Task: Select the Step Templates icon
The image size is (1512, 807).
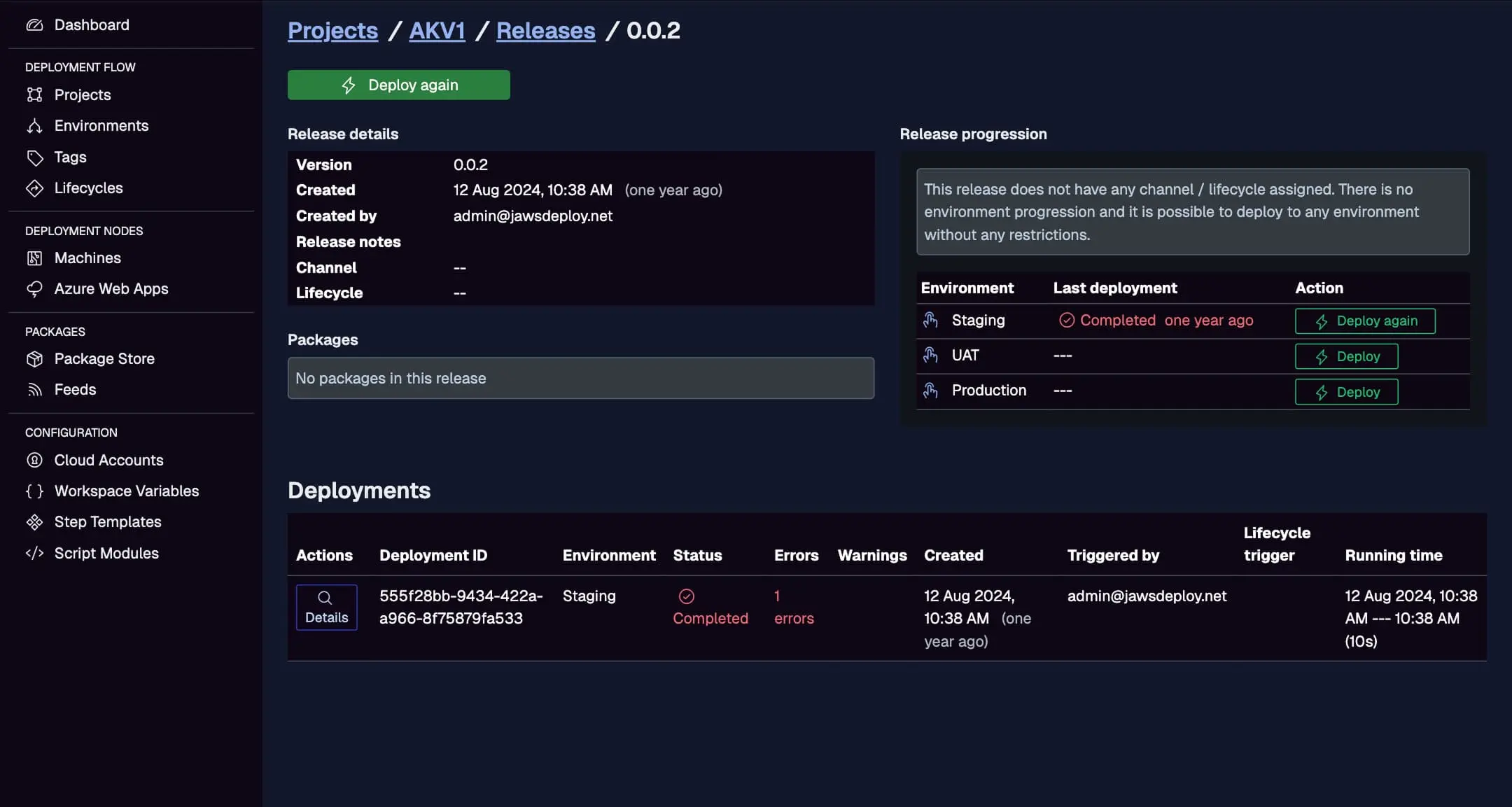Action: (x=36, y=521)
